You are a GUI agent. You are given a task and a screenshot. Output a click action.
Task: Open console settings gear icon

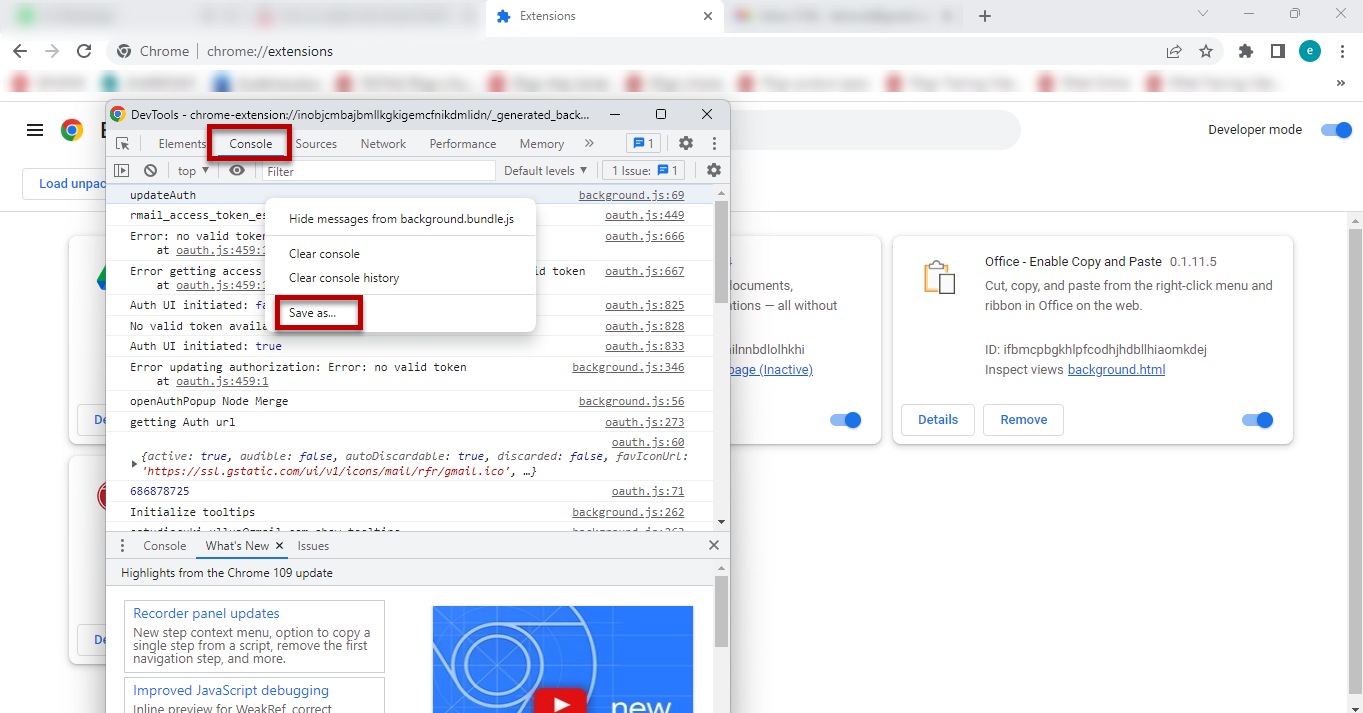(x=713, y=171)
